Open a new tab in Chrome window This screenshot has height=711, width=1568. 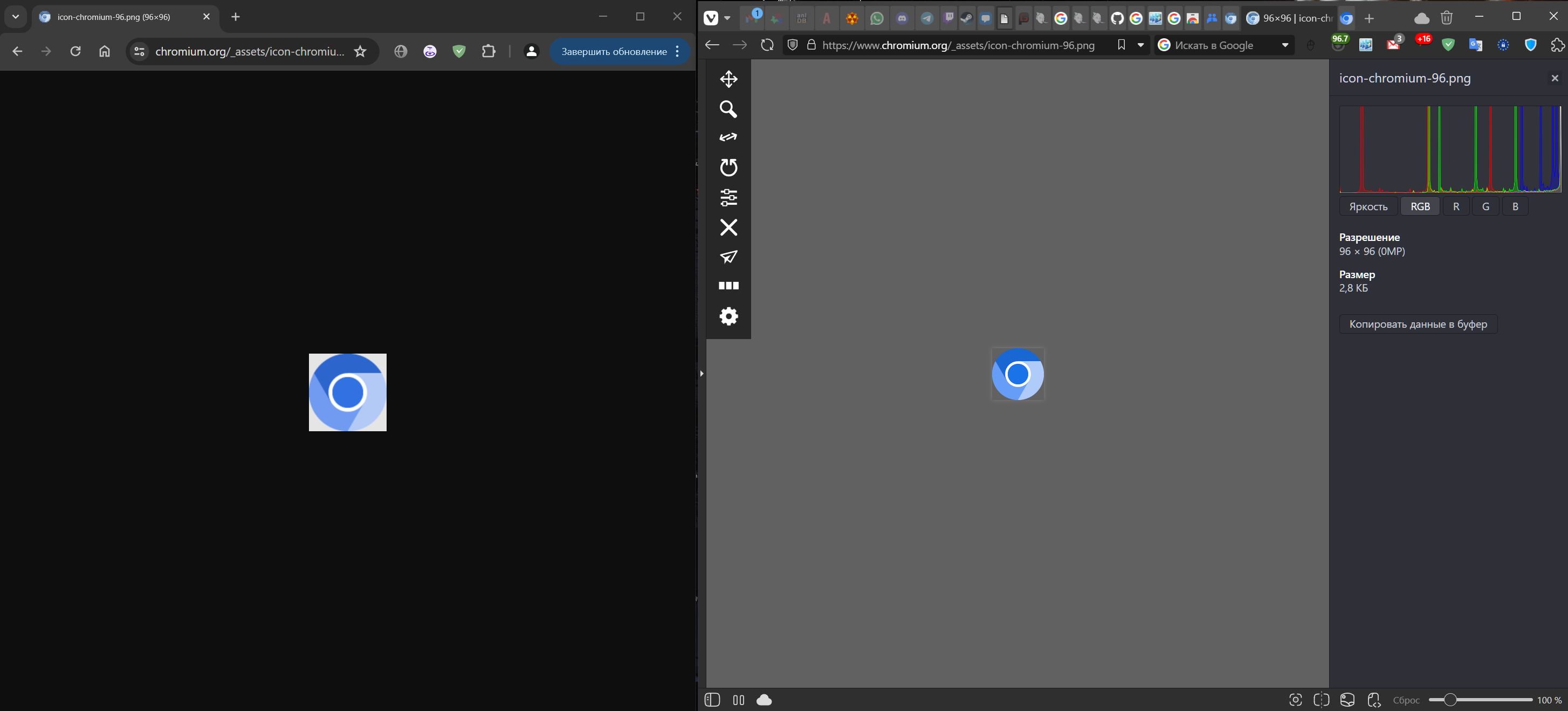[236, 16]
